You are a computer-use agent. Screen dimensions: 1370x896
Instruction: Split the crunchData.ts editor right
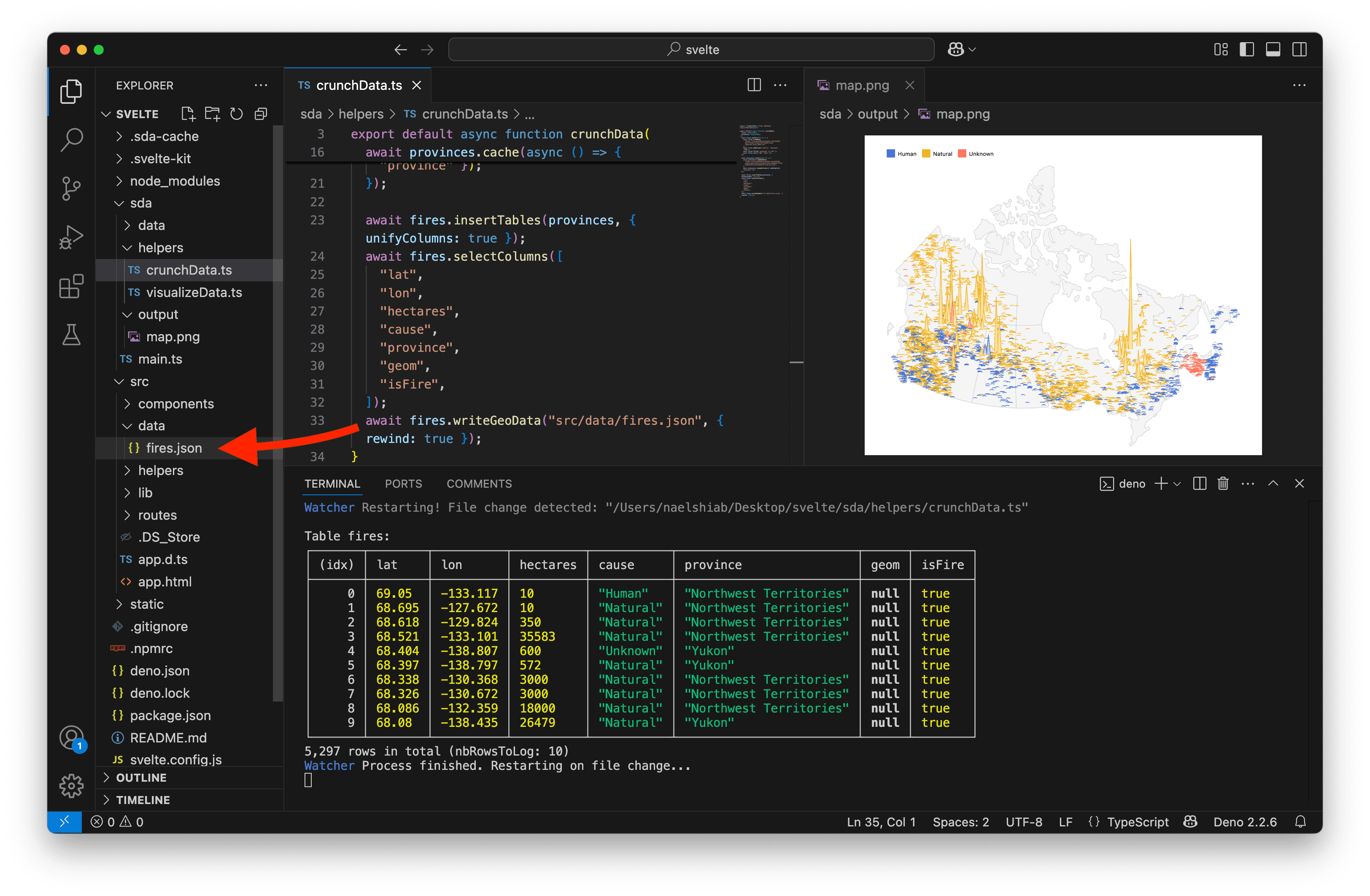(x=754, y=85)
